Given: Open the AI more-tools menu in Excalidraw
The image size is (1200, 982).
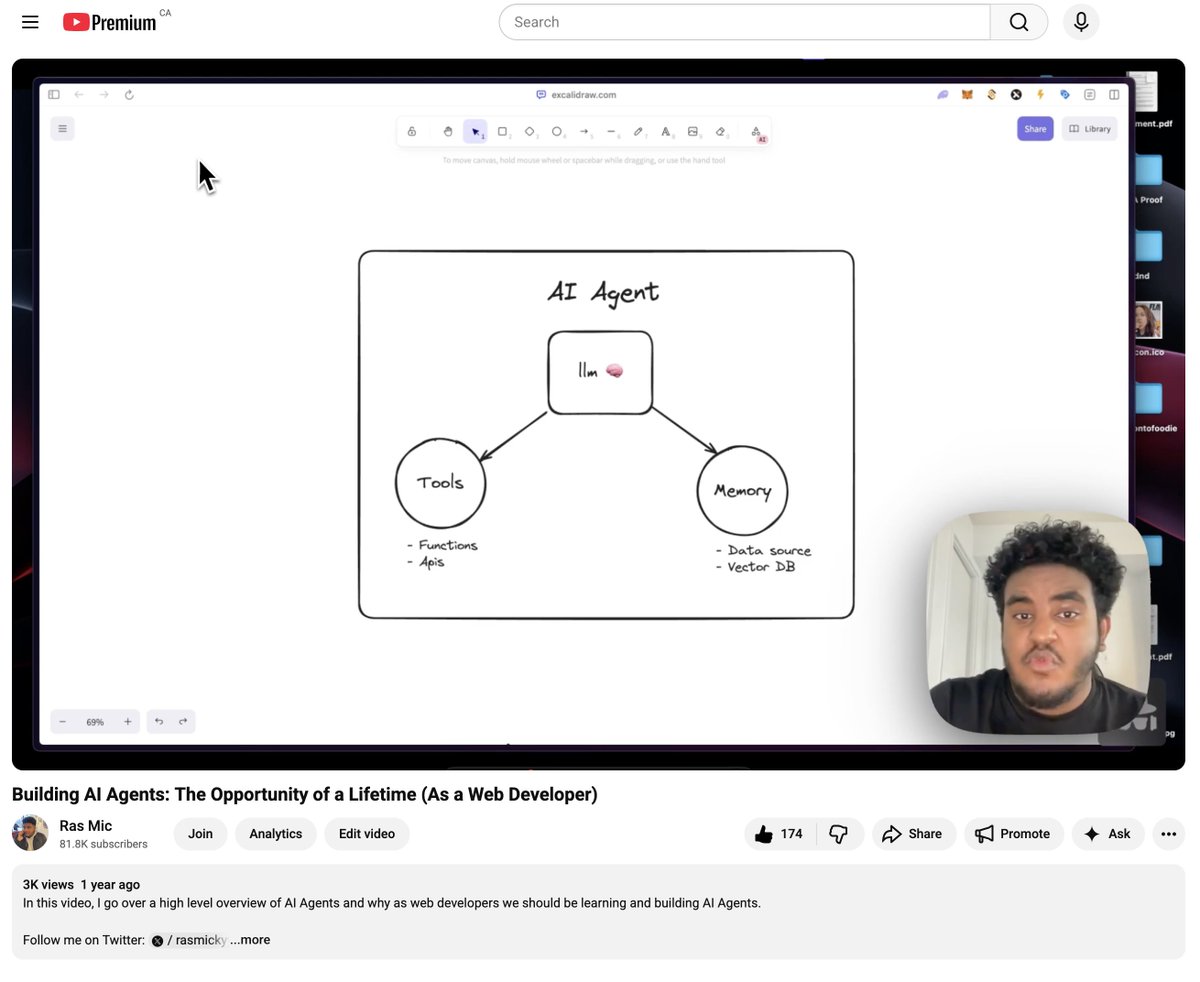Looking at the screenshot, I should tap(756, 132).
